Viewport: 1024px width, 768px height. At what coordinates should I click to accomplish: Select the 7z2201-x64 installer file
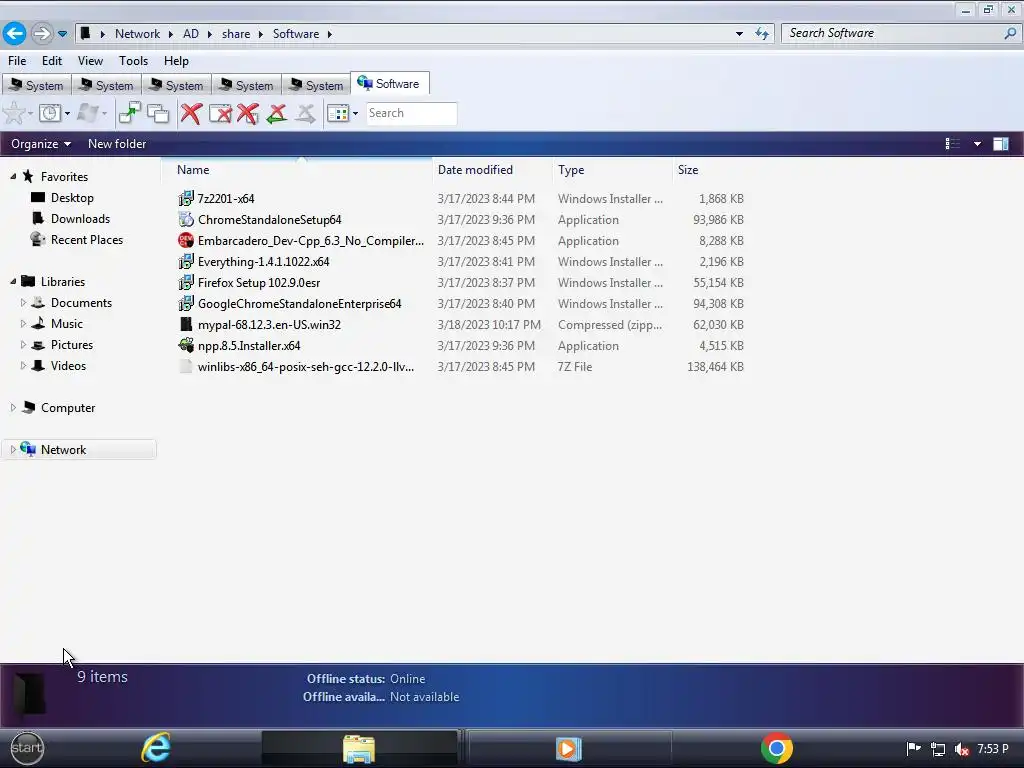click(226, 199)
